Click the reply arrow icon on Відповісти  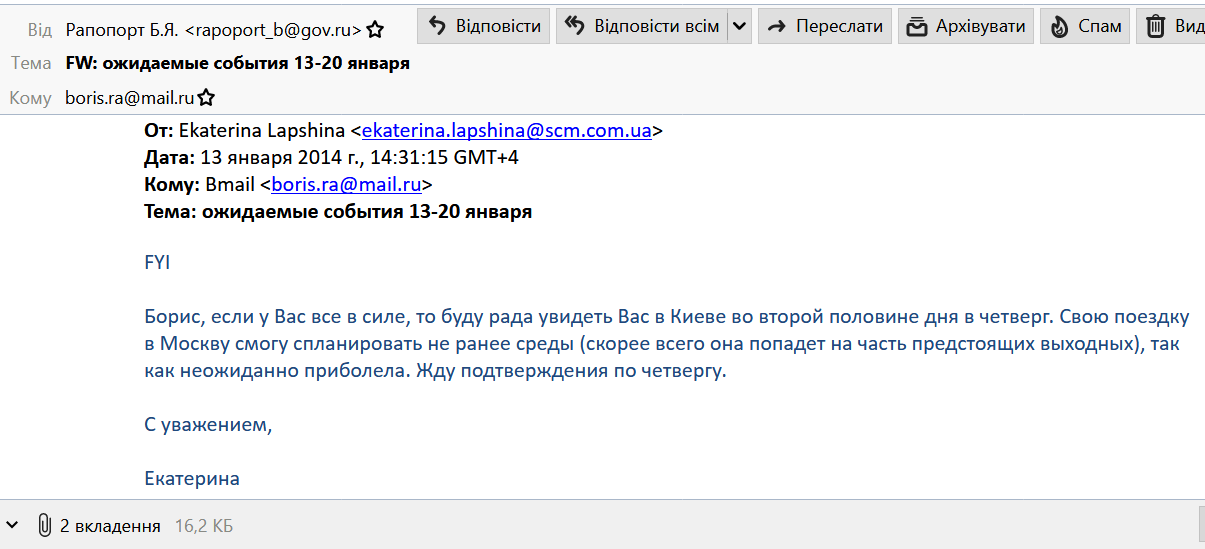[x=437, y=27]
